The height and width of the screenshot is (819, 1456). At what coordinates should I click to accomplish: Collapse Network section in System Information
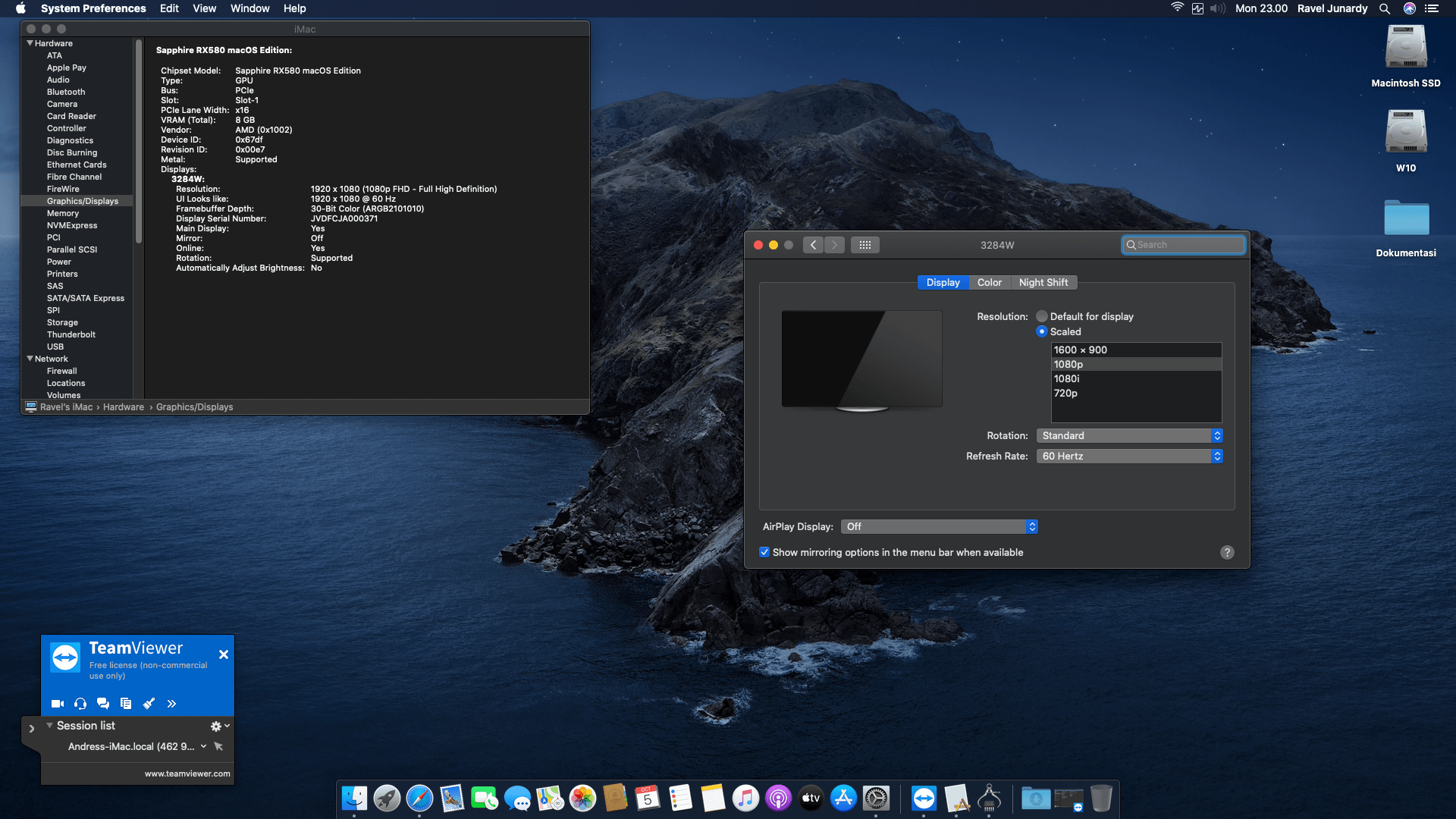[x=30, y=359]
